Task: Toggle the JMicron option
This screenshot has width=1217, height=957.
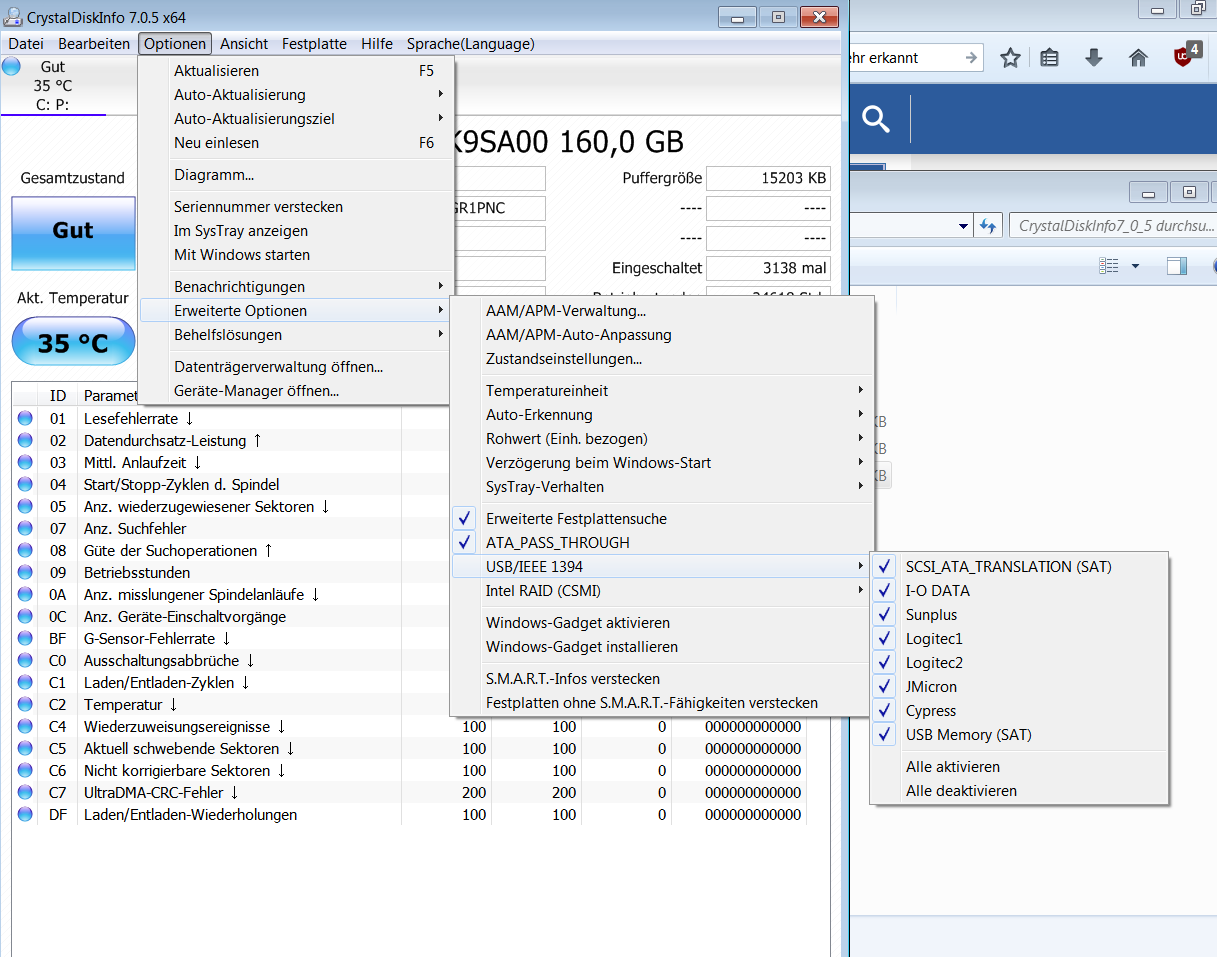Action: 1019,686
